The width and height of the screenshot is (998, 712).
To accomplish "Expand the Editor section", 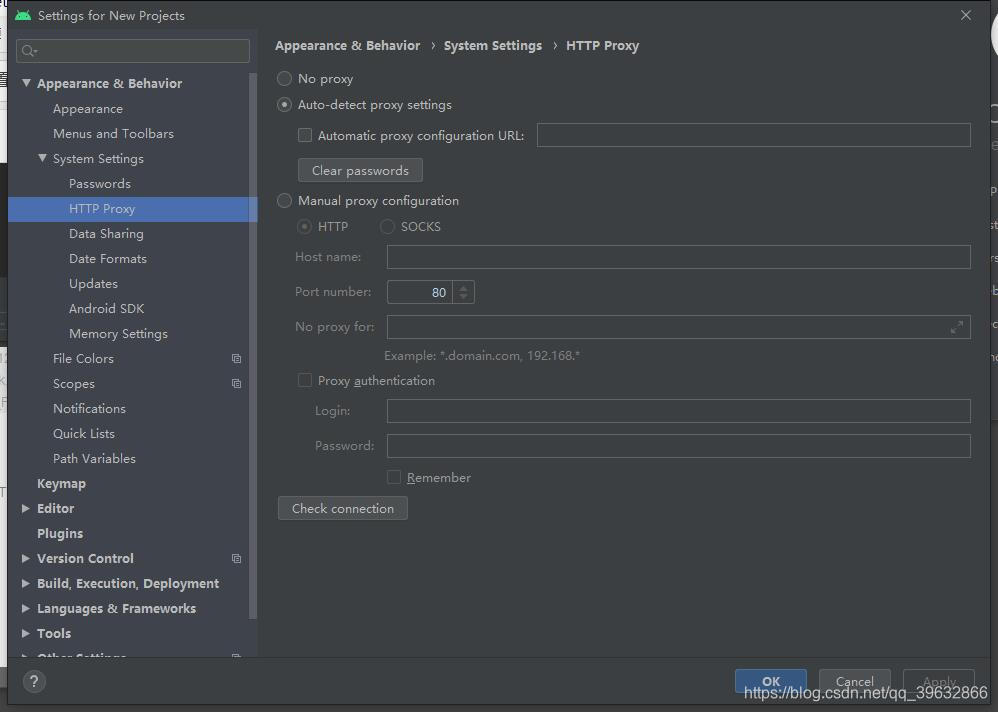I will pyautogui.click(x=25, y=508).
